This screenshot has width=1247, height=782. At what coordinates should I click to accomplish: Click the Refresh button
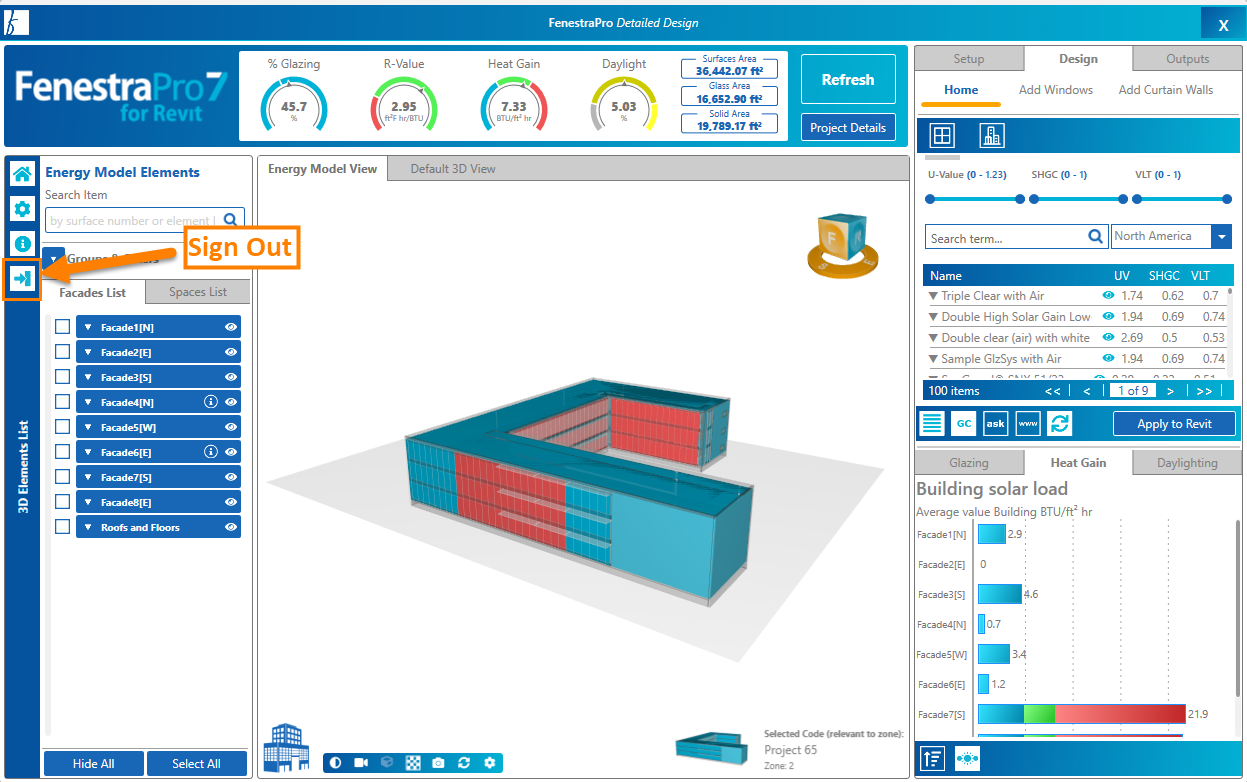[848, 80]
